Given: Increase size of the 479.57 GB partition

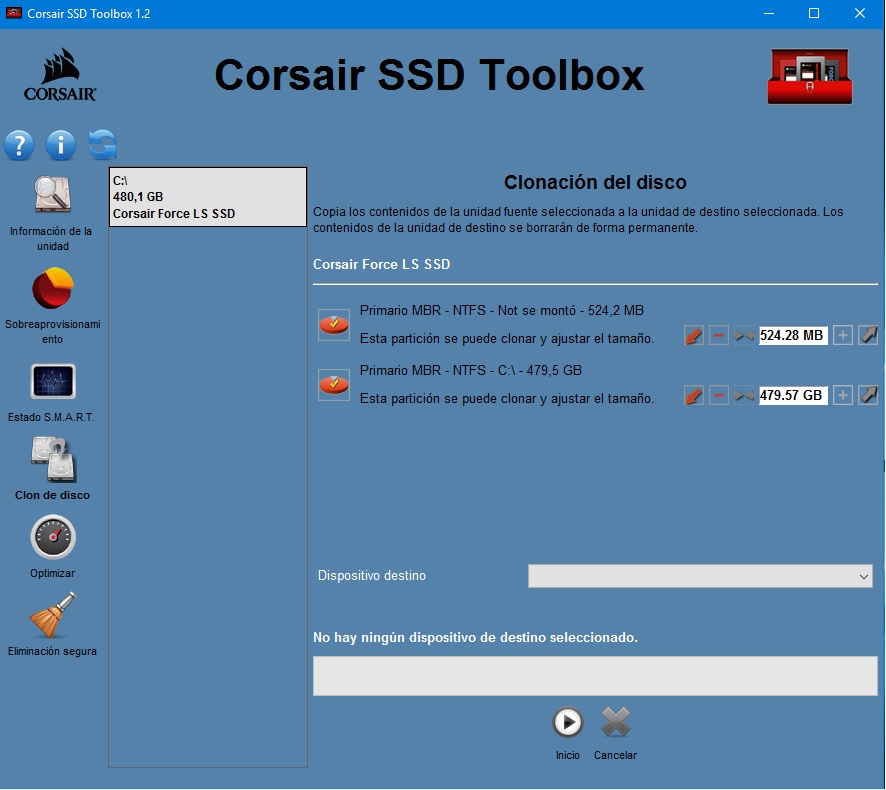Looking at the screenshot, I should (x=843, y=396).
